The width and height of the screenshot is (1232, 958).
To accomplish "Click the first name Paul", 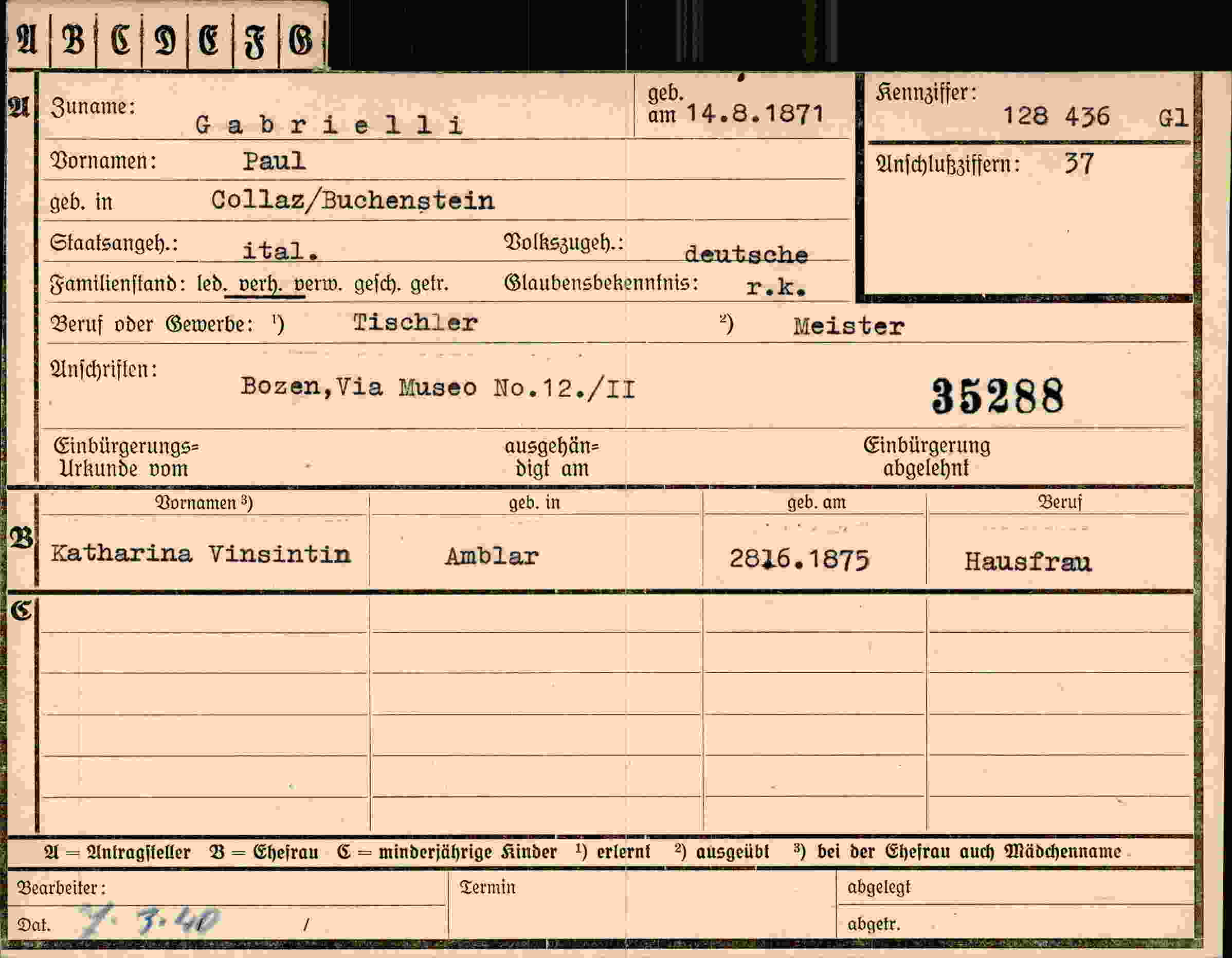I will click(274, 162).
